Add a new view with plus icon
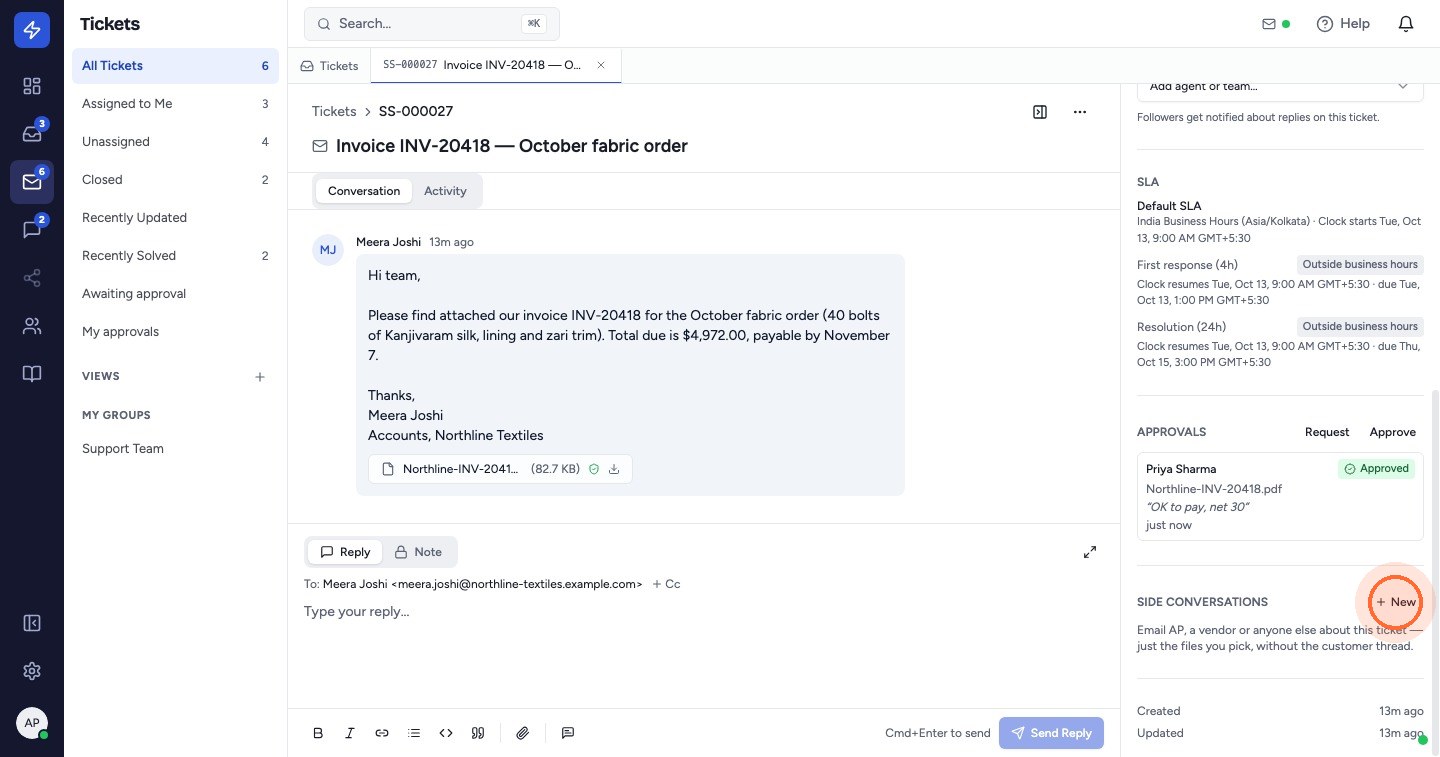Screen dimensions: 1440x757 coord(260,377)
